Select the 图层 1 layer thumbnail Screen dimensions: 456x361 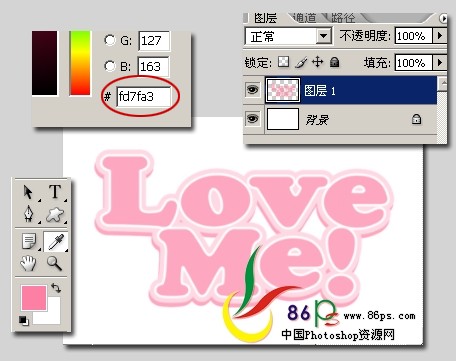(x=283, y=90)
